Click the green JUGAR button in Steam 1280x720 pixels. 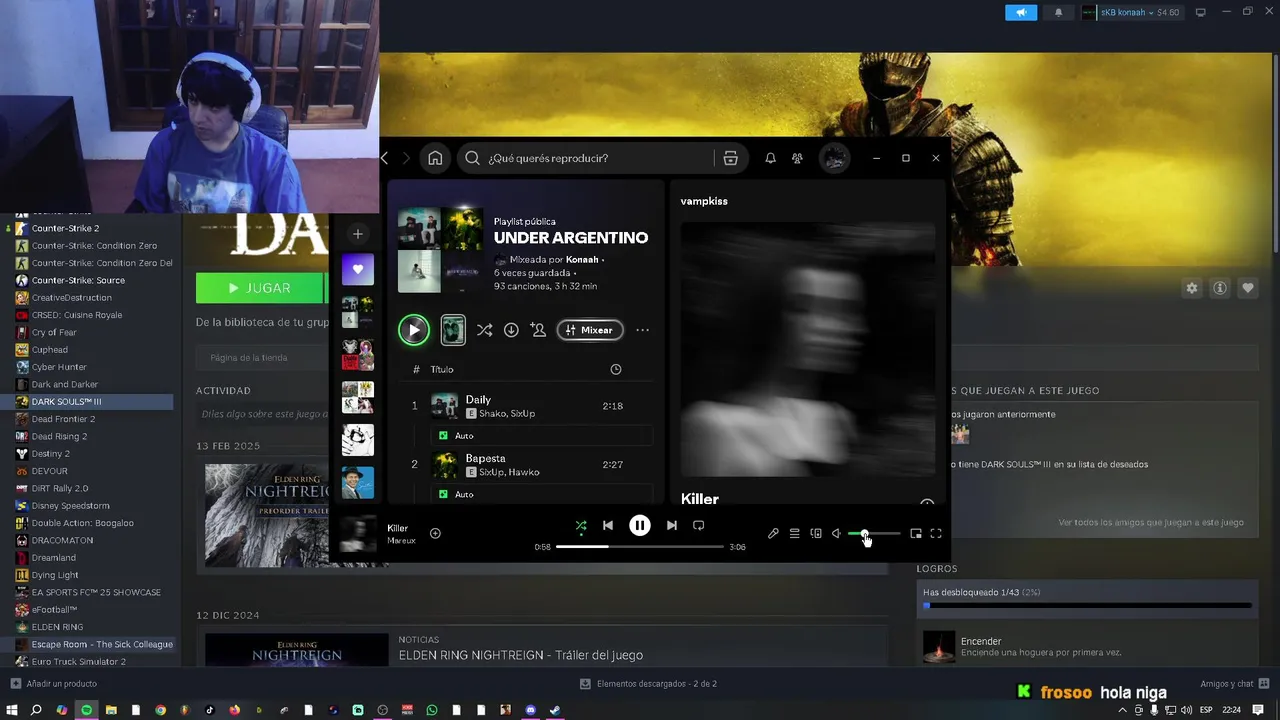[260, 288]
